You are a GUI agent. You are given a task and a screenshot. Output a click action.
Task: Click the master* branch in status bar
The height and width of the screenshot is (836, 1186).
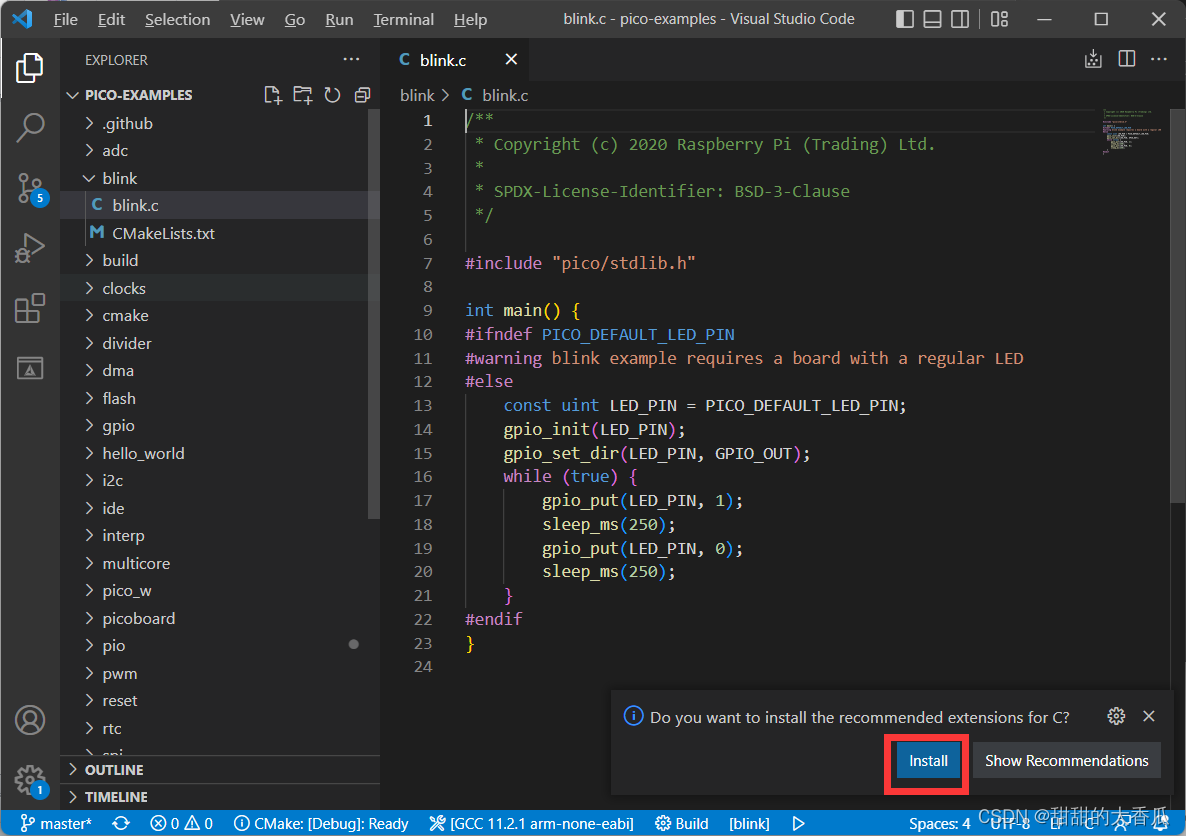coord(56,823)
